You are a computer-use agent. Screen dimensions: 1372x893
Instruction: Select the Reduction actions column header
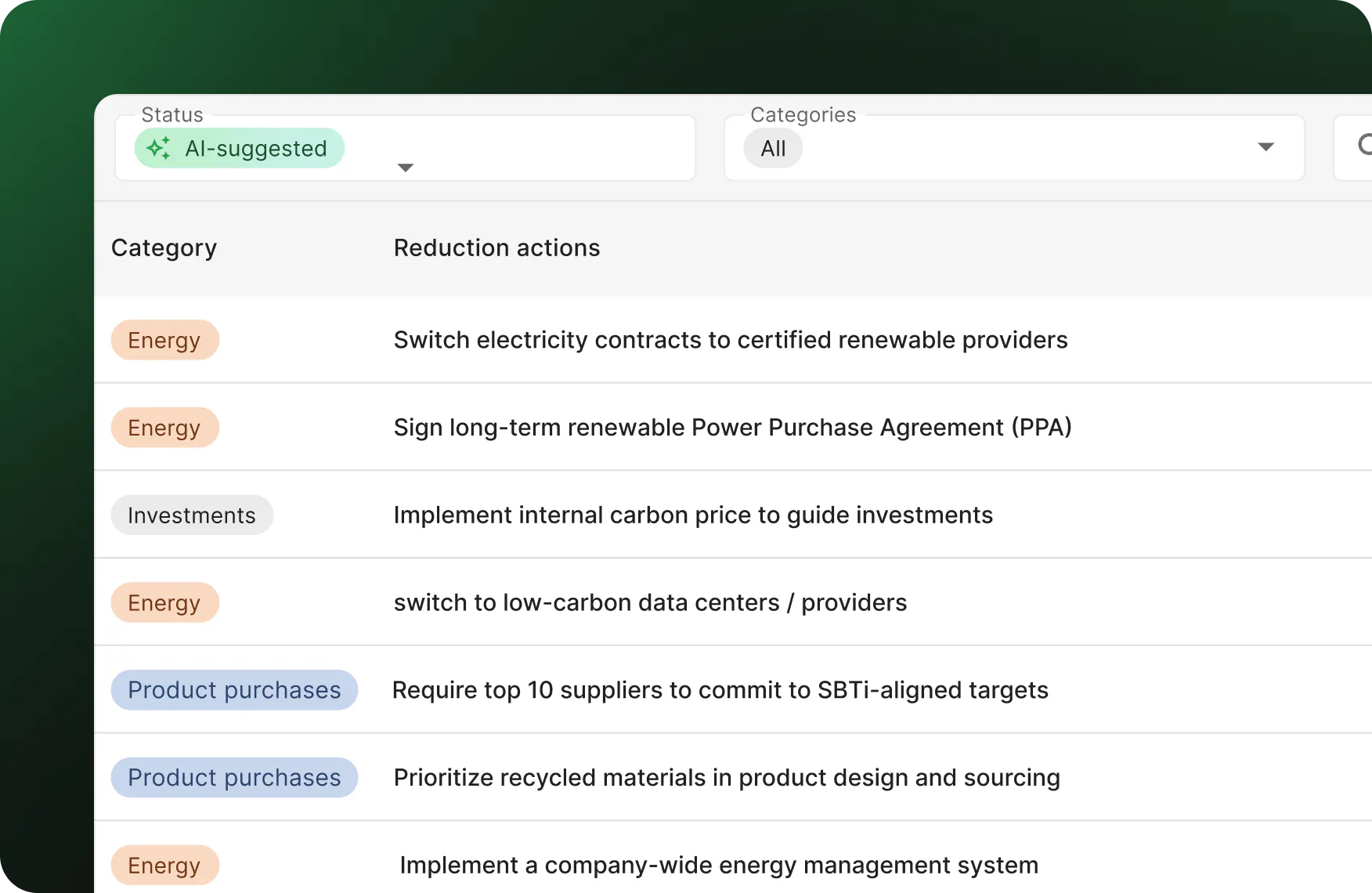(497, 248)
